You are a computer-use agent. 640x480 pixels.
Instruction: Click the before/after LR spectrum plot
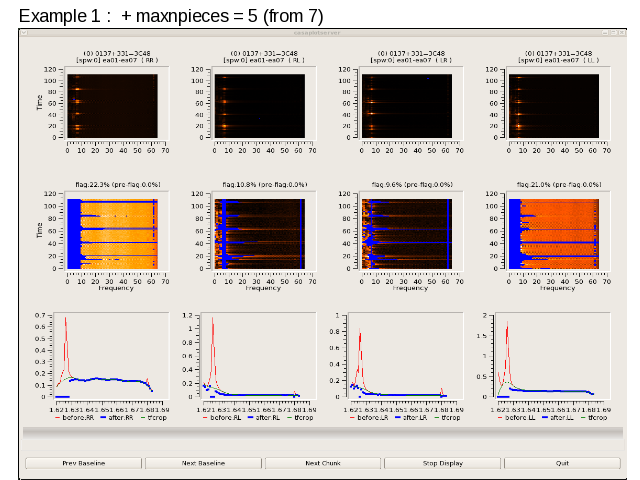[405, 356]
